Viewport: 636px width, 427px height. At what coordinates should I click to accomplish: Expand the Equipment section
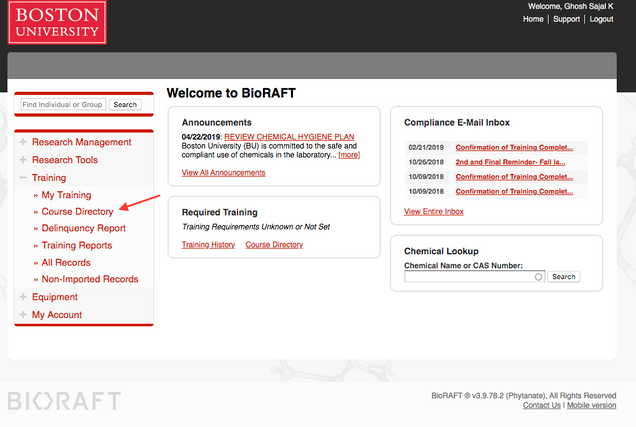pyautogui.click(x=23, y=297)
